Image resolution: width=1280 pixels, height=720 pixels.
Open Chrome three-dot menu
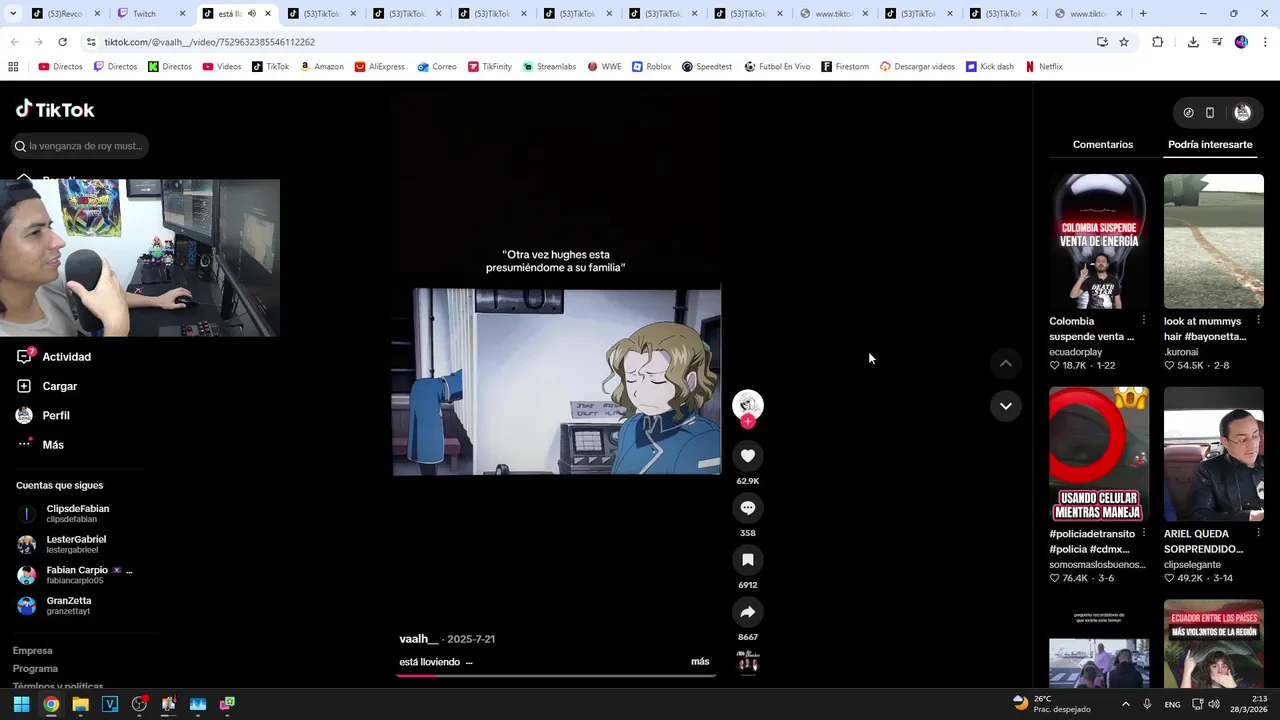(1265, 42)
